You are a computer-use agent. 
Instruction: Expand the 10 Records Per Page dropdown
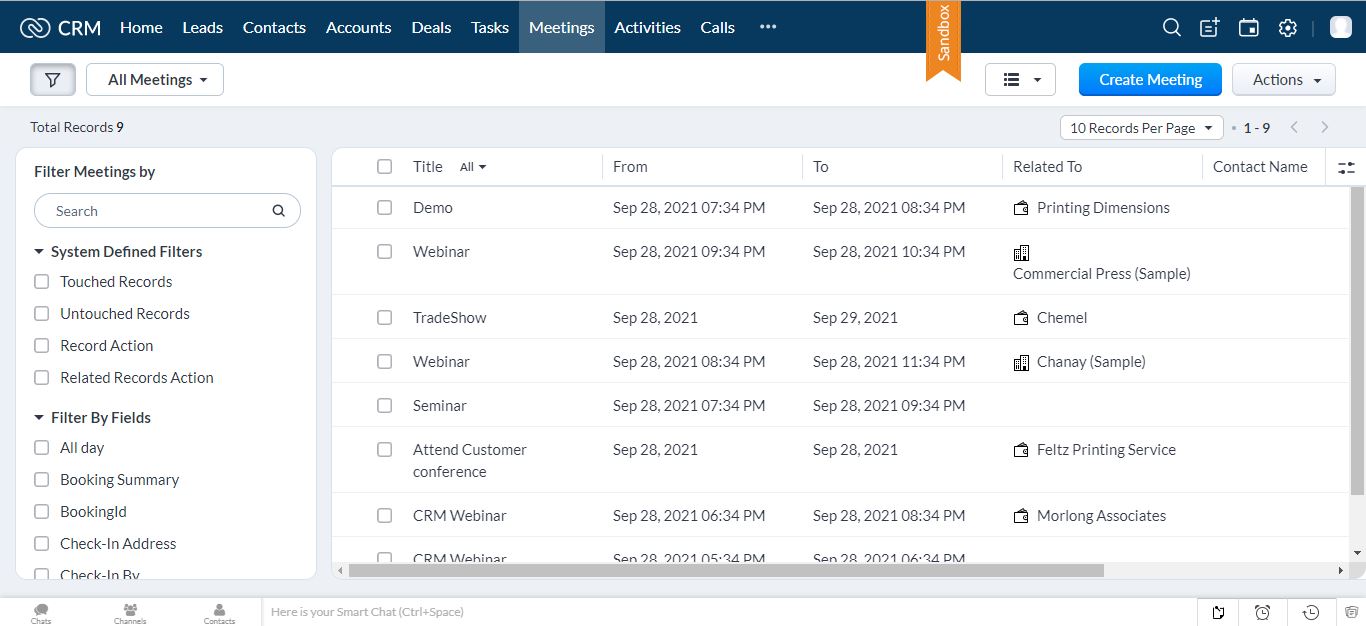[1141, 128]
